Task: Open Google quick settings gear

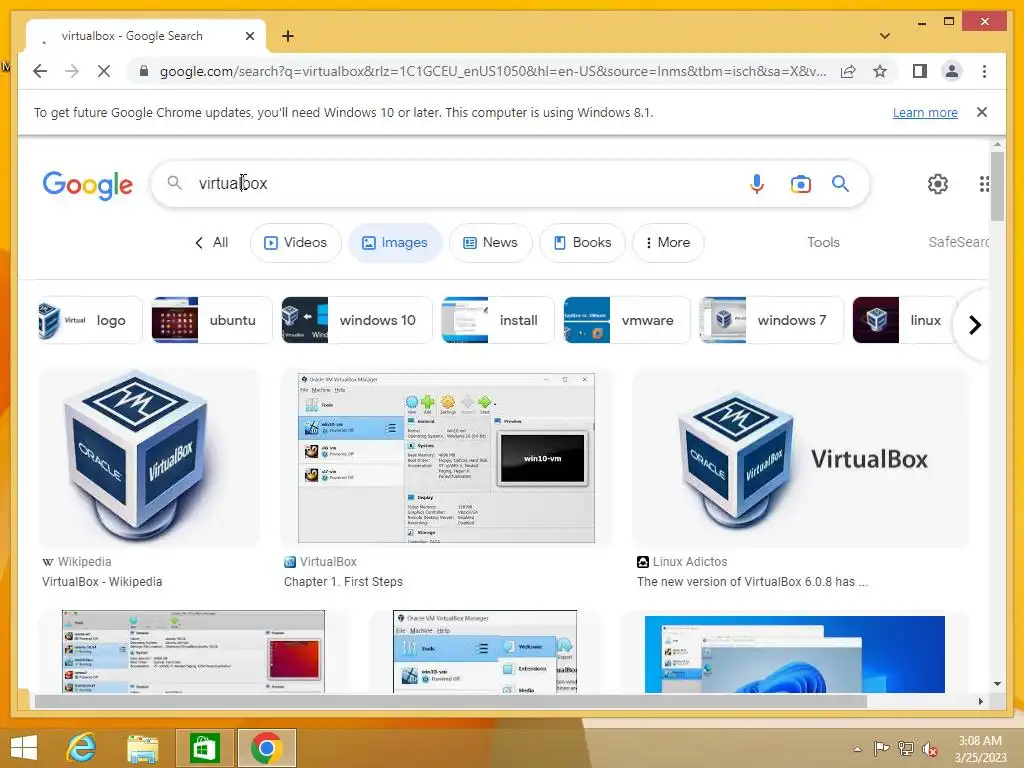Action: pos(938,184)
